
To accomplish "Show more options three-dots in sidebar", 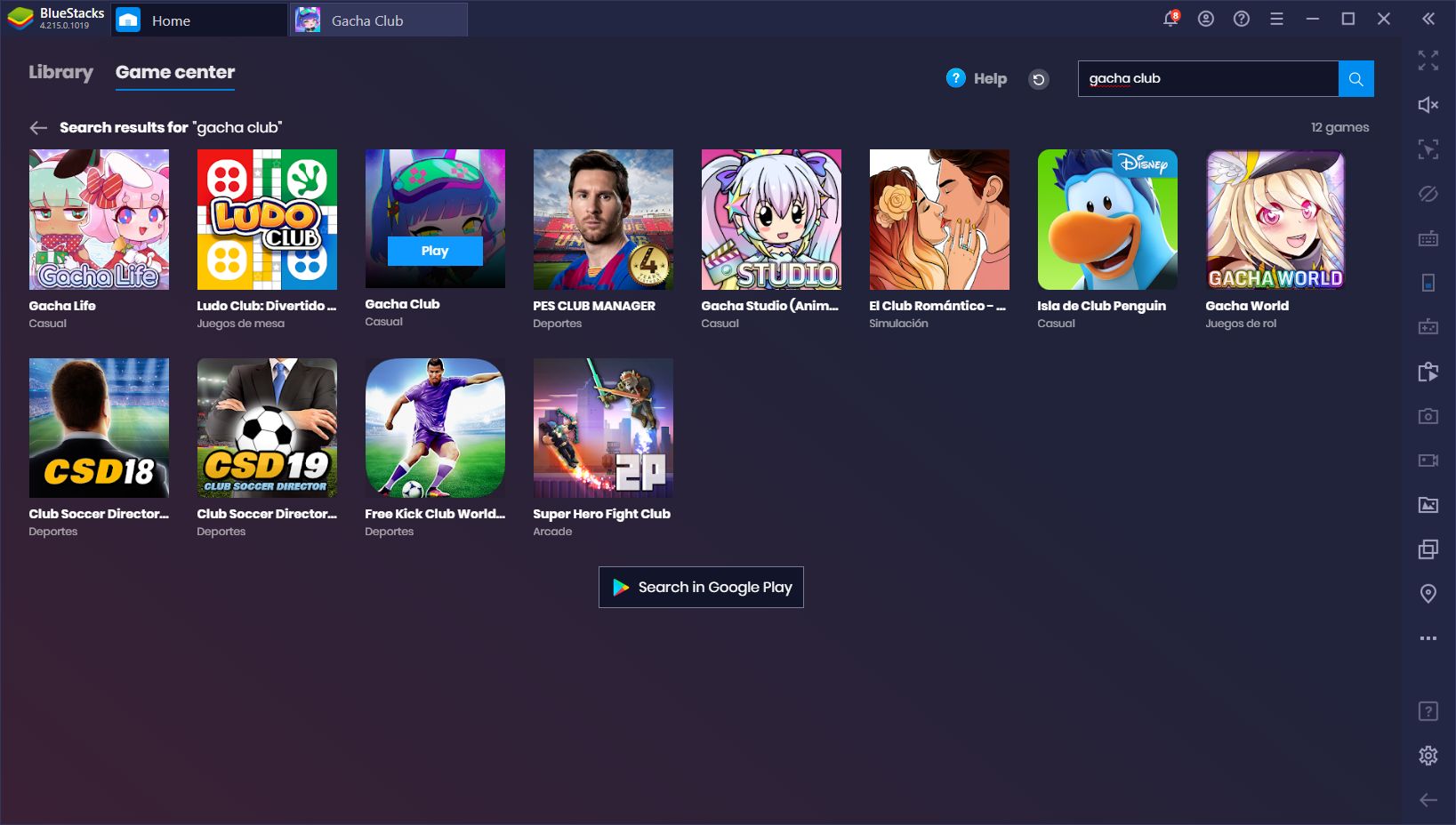I will [x=1428, y=638].
